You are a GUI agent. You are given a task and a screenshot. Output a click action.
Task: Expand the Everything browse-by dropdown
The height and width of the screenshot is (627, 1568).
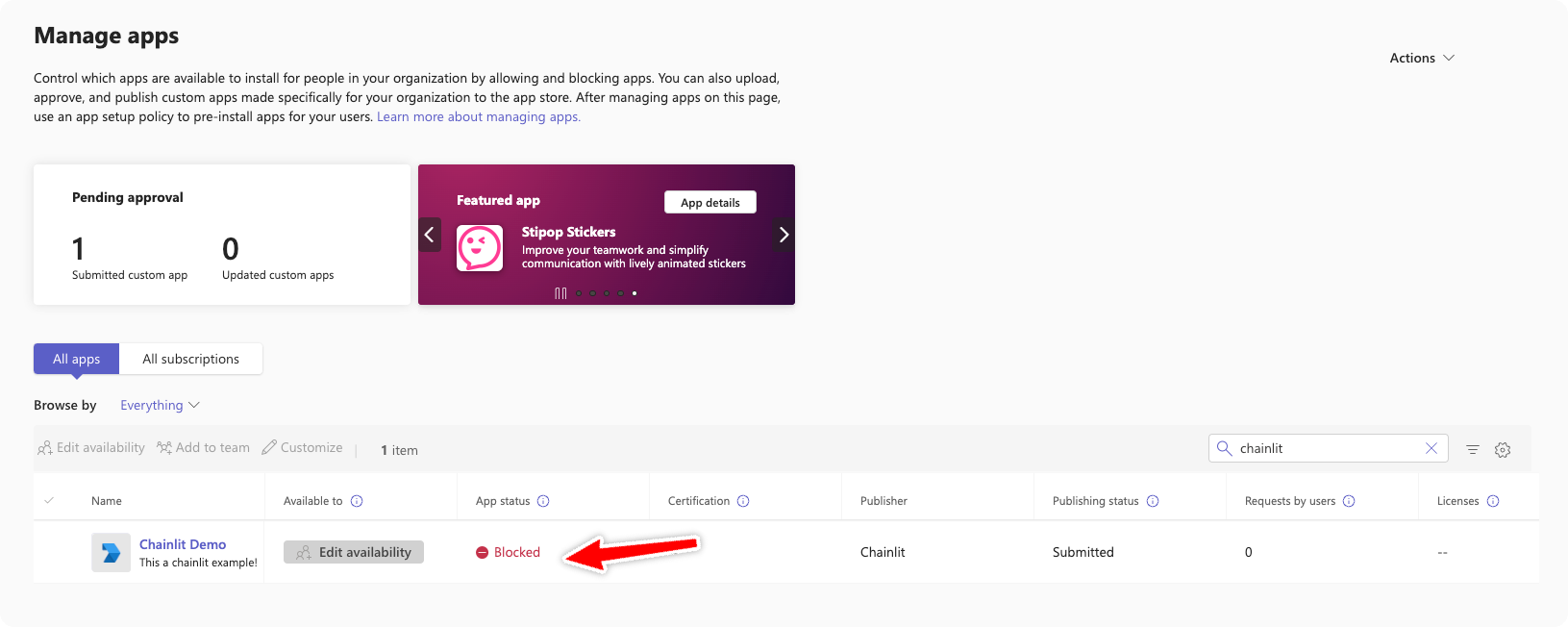coord(160,405)
